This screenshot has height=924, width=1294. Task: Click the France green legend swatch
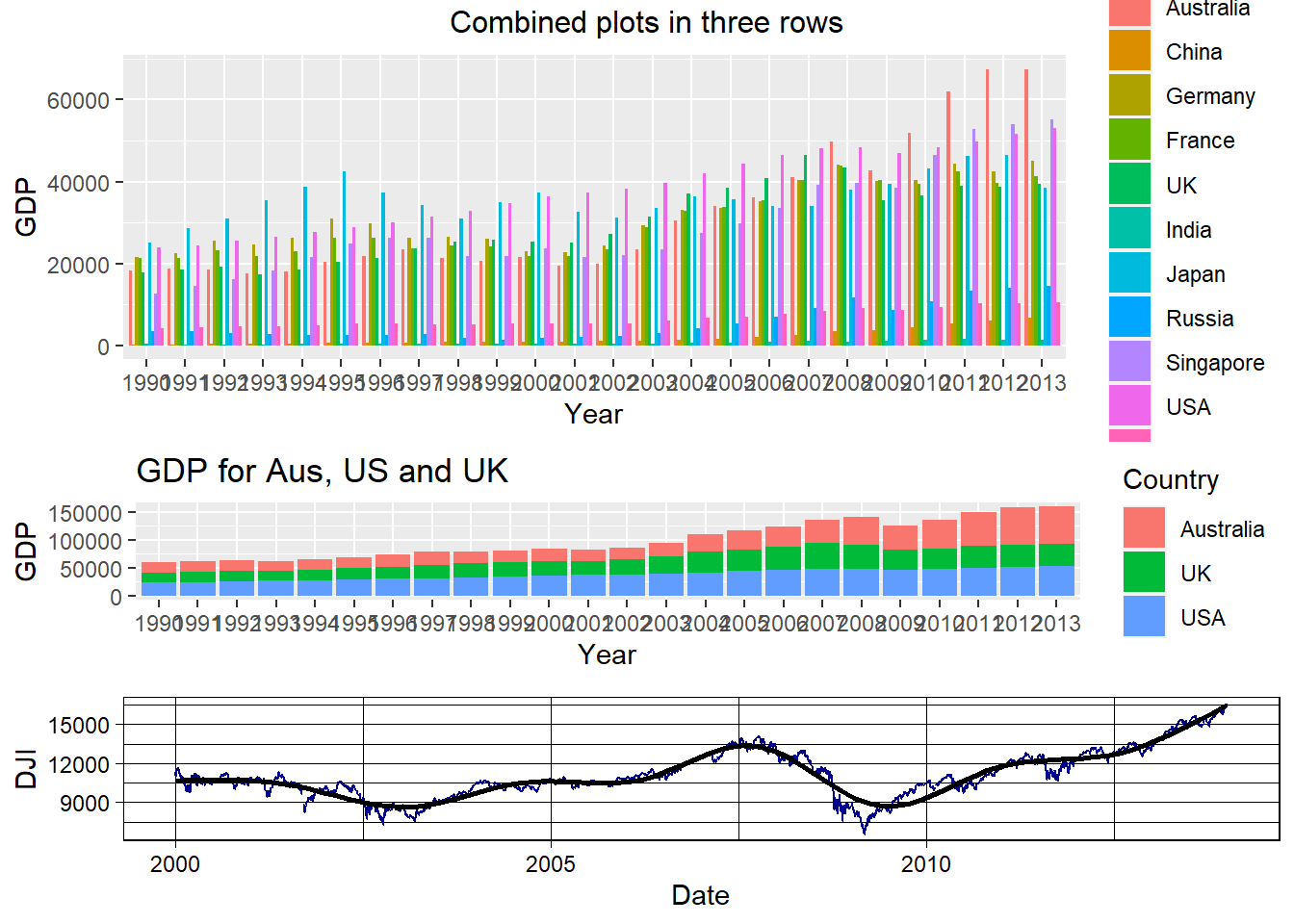[x=1129, y=140]
